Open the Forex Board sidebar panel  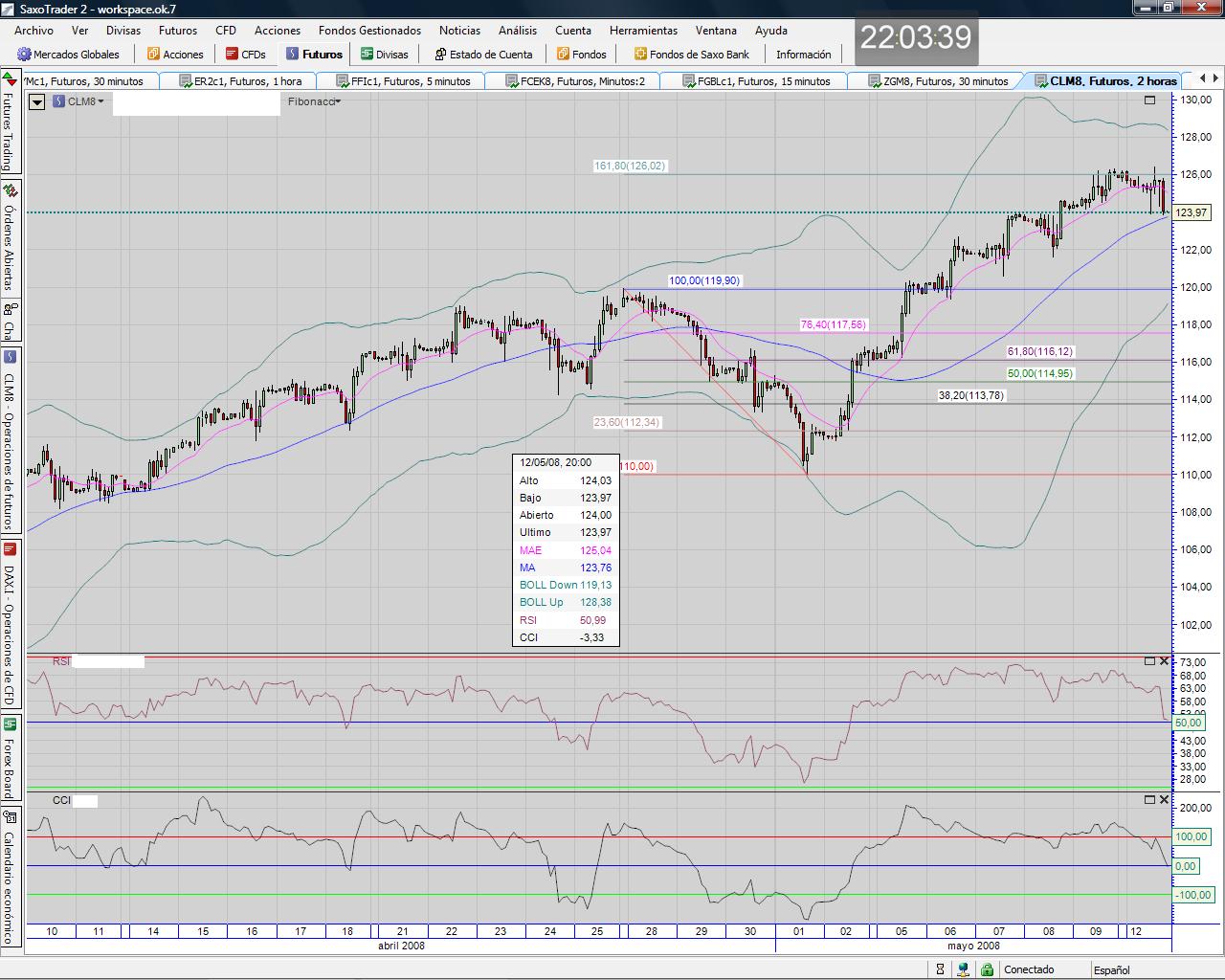(9, 758)
